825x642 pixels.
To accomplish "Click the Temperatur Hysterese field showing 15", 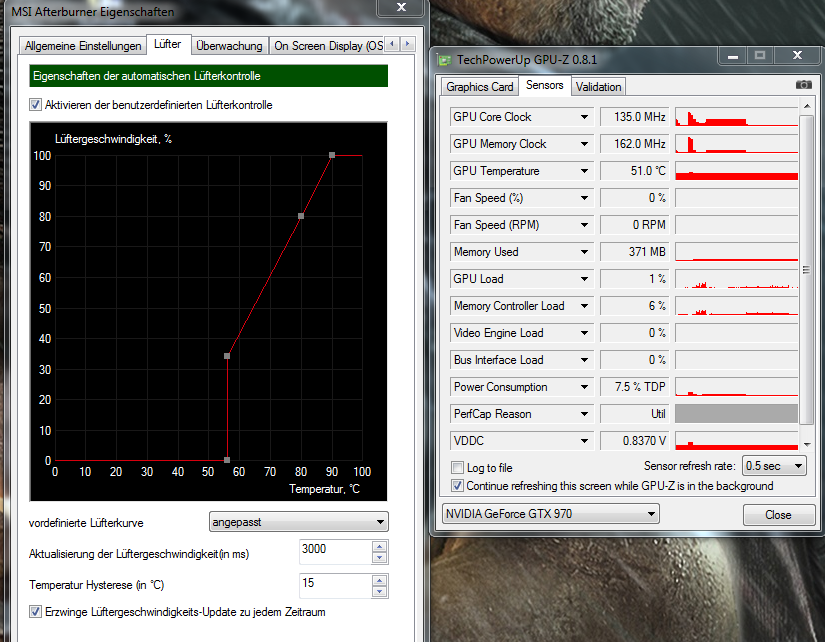I will click(335, 586).
